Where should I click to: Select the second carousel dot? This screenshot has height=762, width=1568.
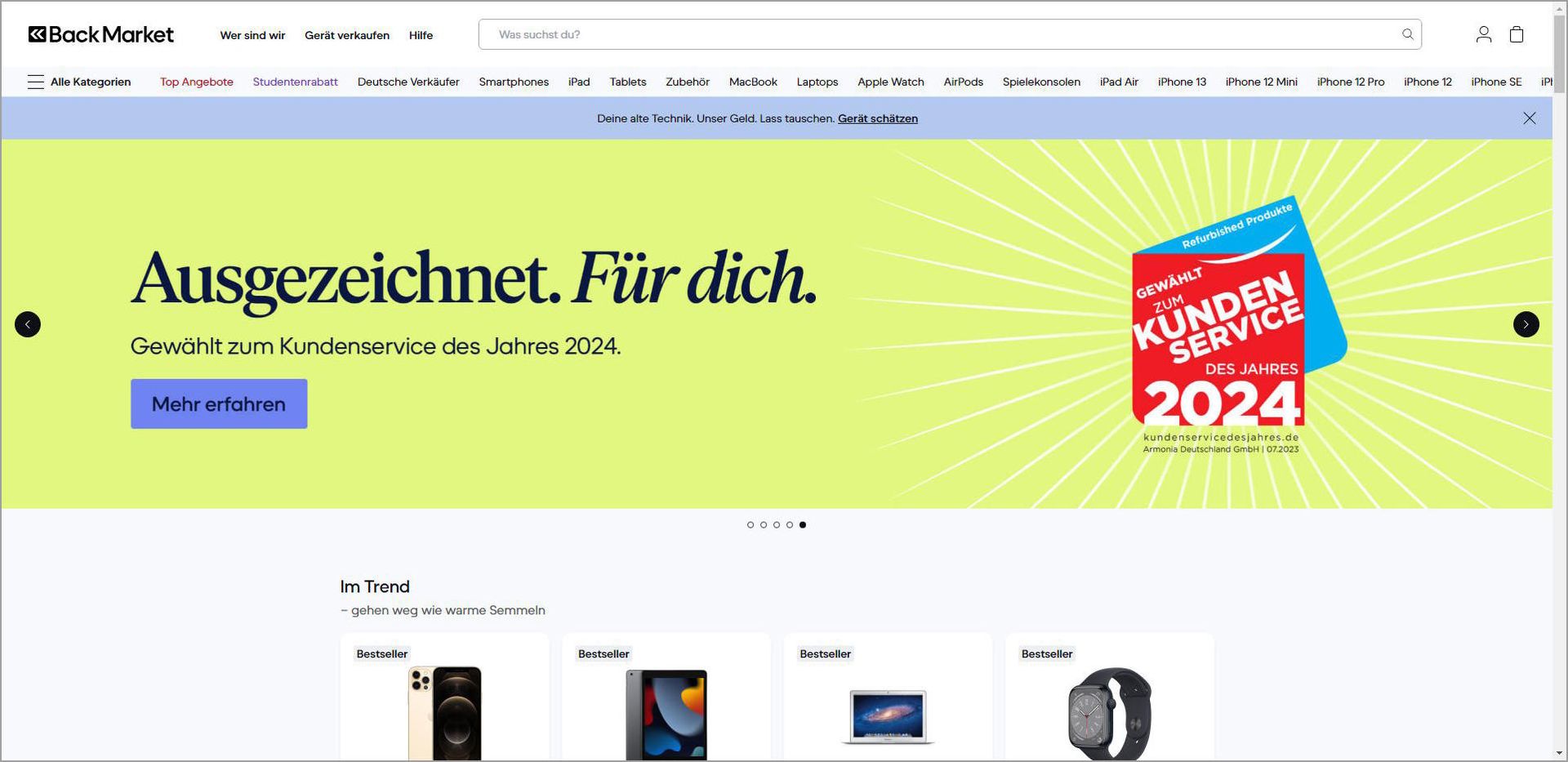coord(764,525)
